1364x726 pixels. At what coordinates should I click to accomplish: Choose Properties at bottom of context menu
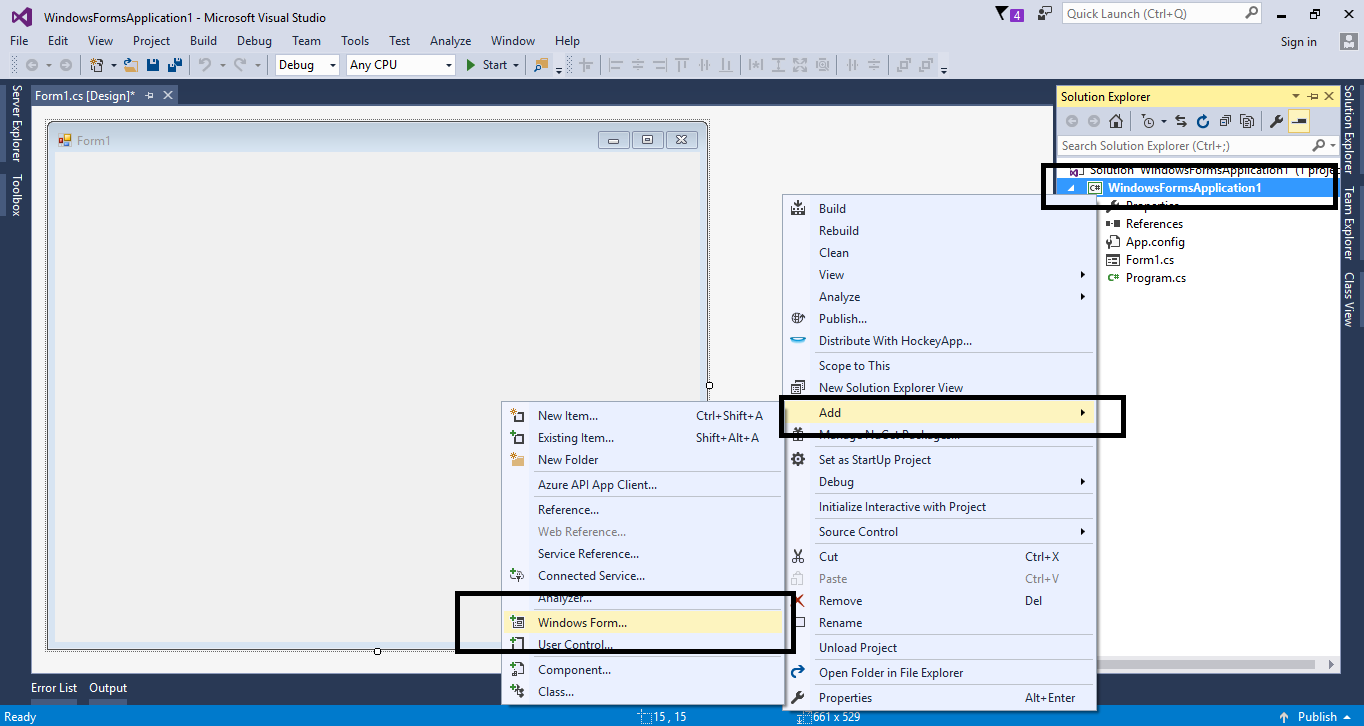(x=940, y=698)
